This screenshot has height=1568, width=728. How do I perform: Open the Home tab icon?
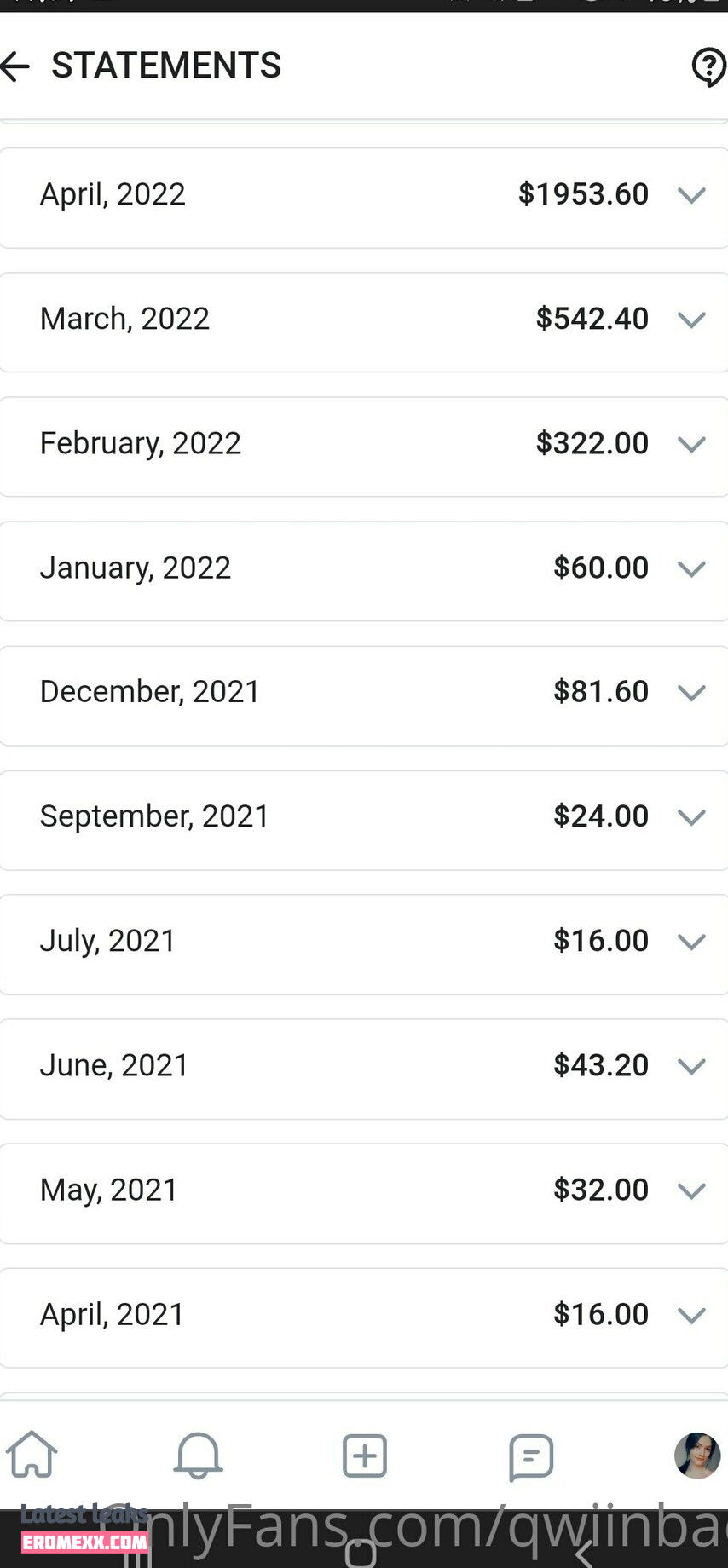pyautogui.click(x=32, y=1455)
